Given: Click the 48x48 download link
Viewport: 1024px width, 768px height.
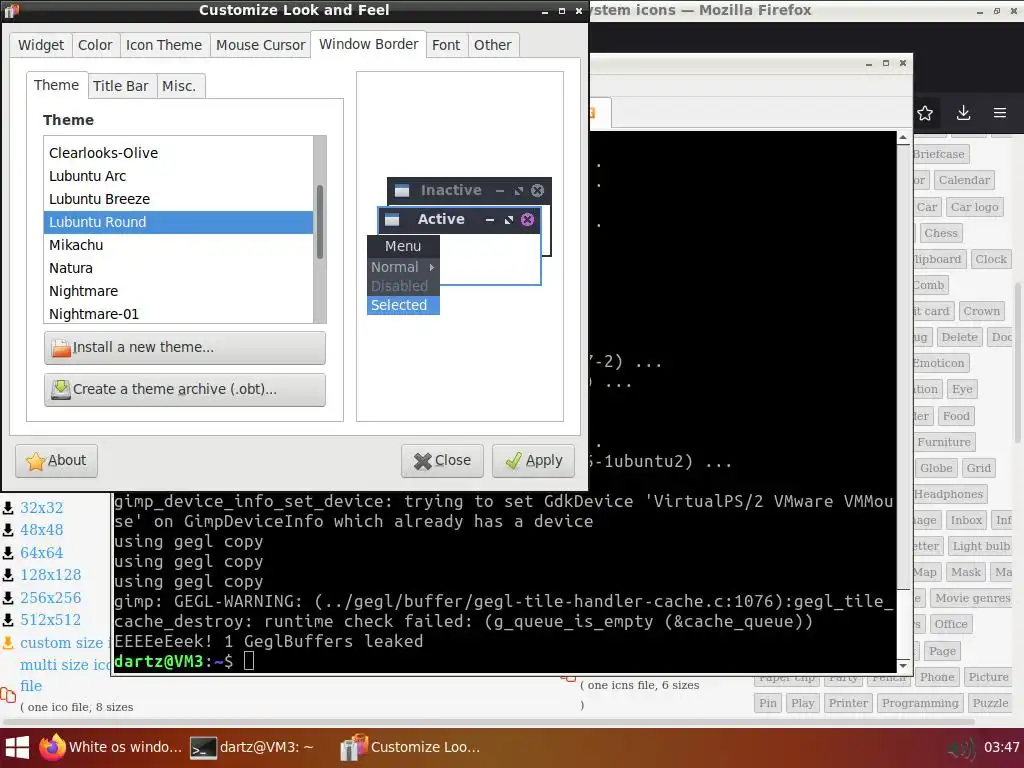Looking at the screenshot, I should 41,530.
